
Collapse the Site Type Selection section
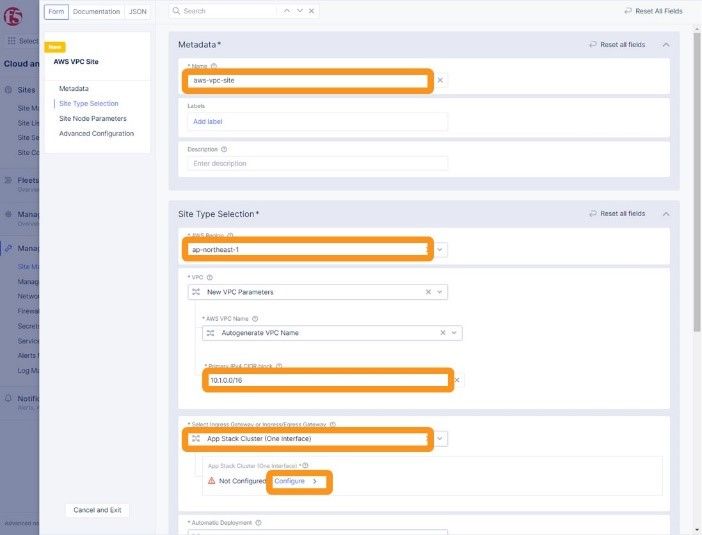point(666,214)
